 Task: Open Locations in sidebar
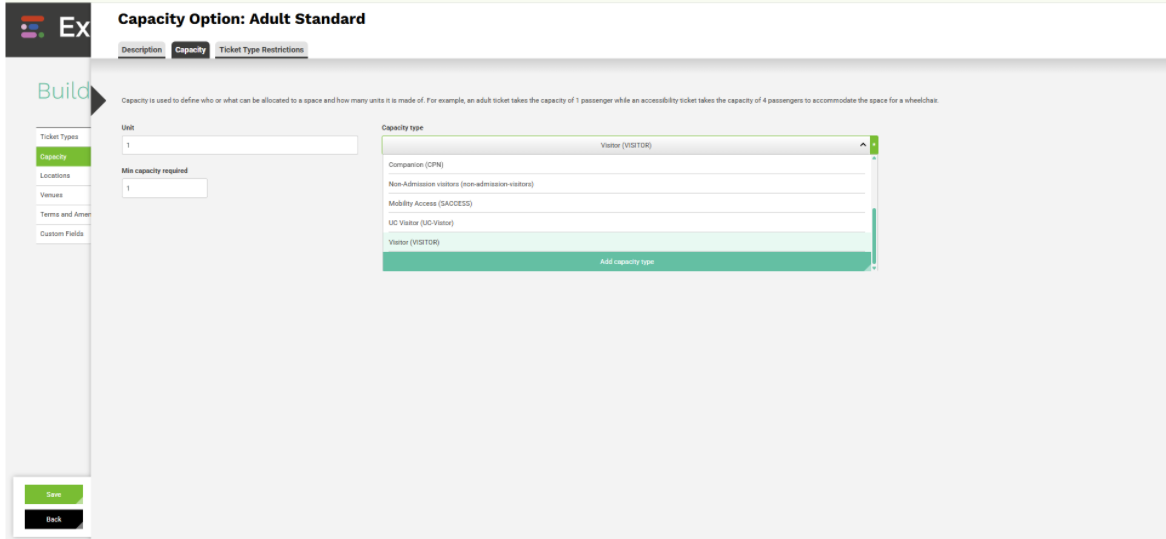(x=63, y=175)
